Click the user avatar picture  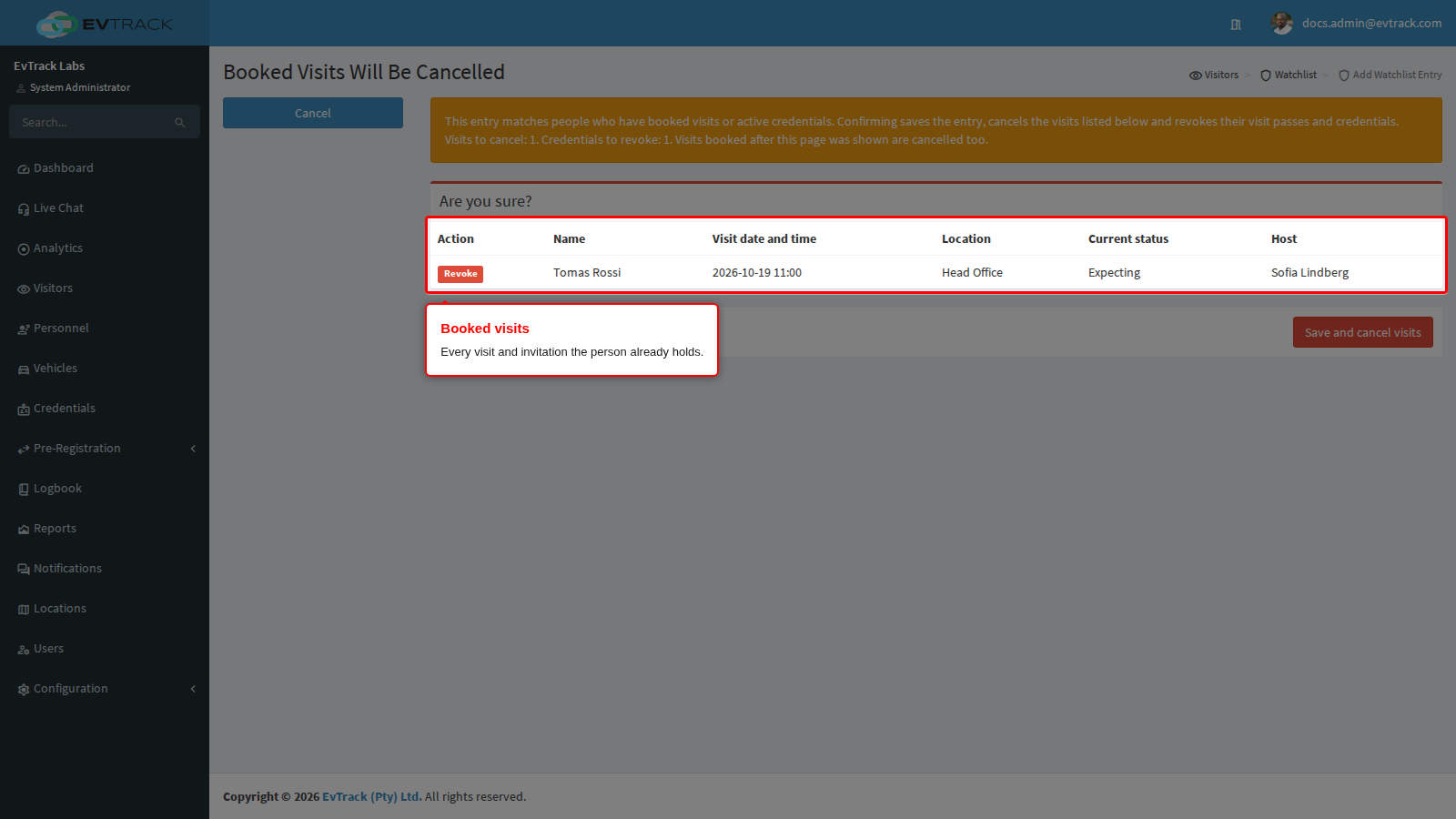click(x=1282, y=24)
